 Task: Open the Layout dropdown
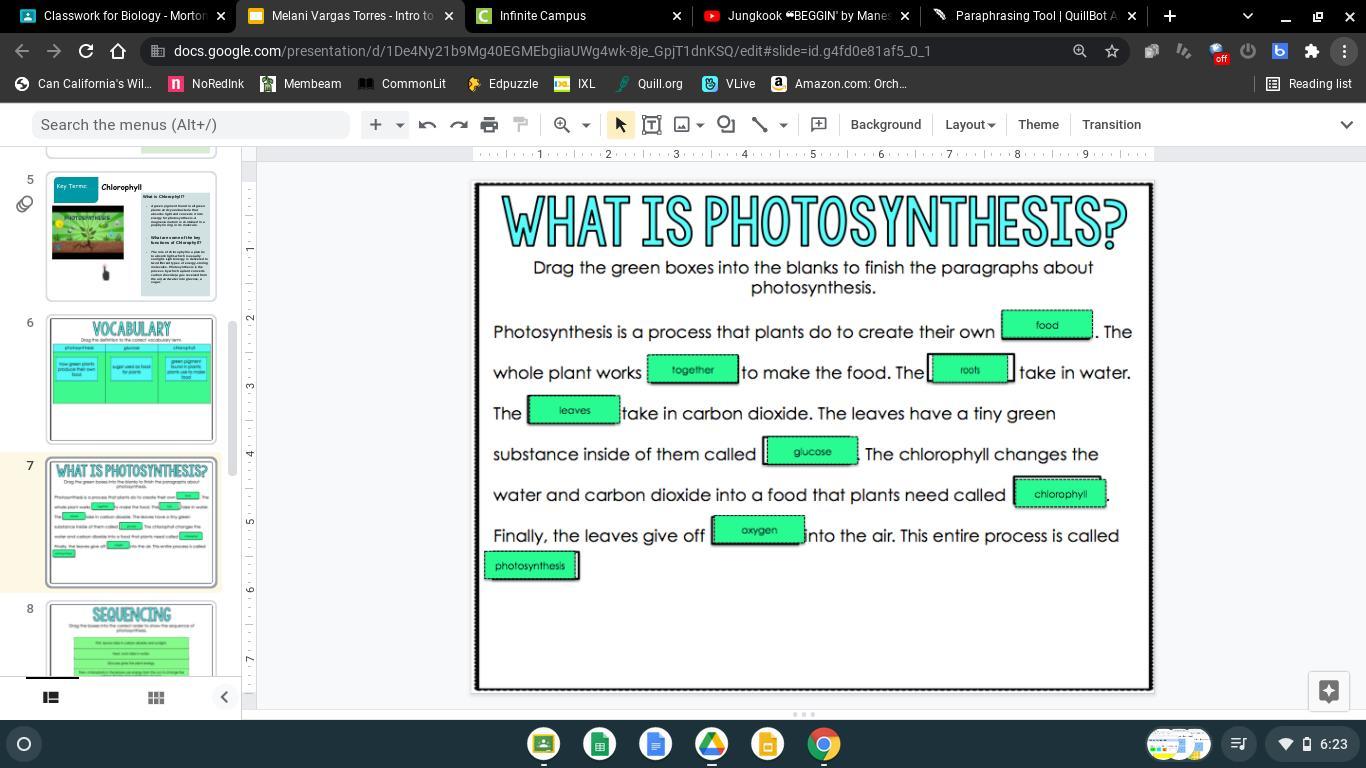pyautogui.click(x=970, y=125)
